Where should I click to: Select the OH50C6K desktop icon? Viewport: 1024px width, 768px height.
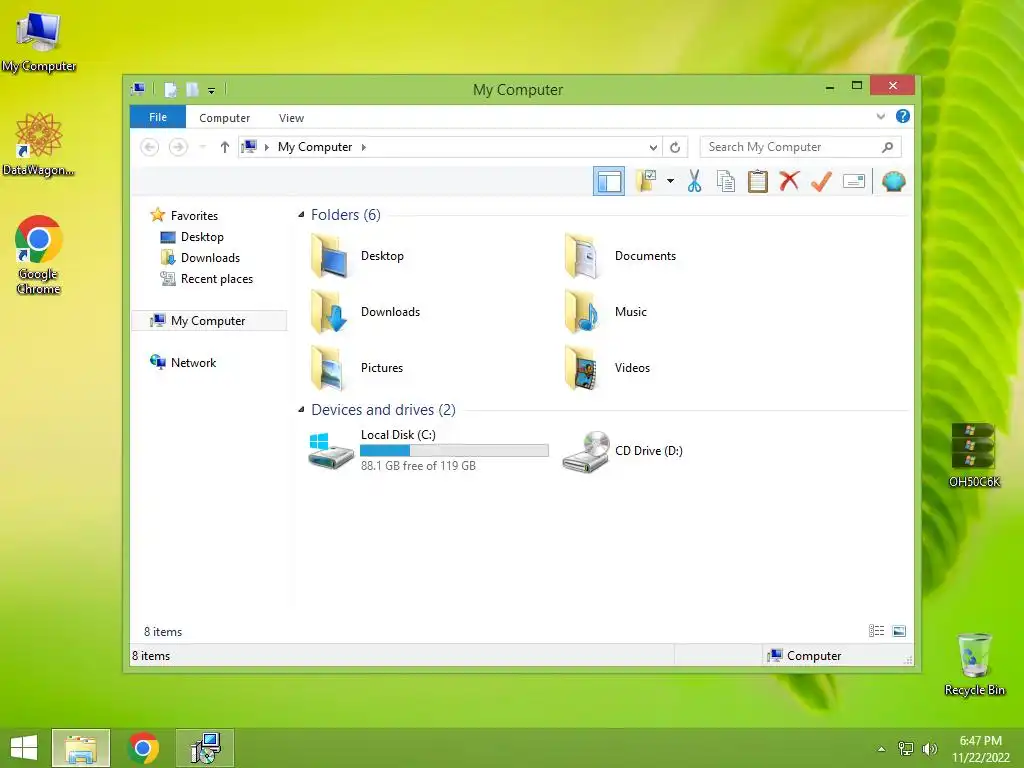(974, 455)
